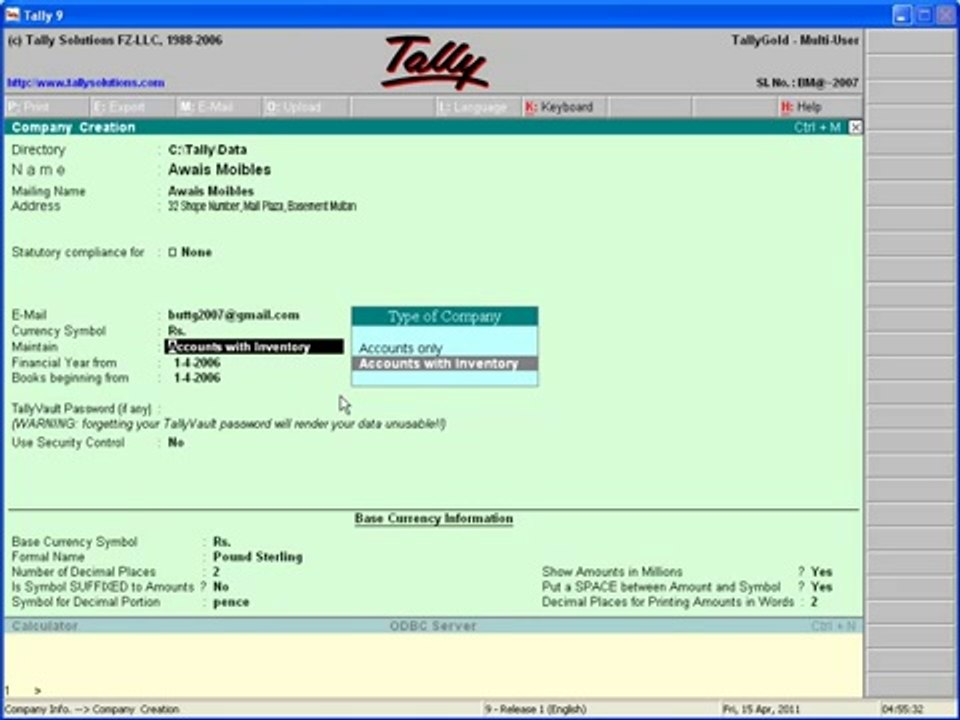The image size is (960, 720).
Task: Click the M: E-Mail toolbar button
Action: pos(218,107)
